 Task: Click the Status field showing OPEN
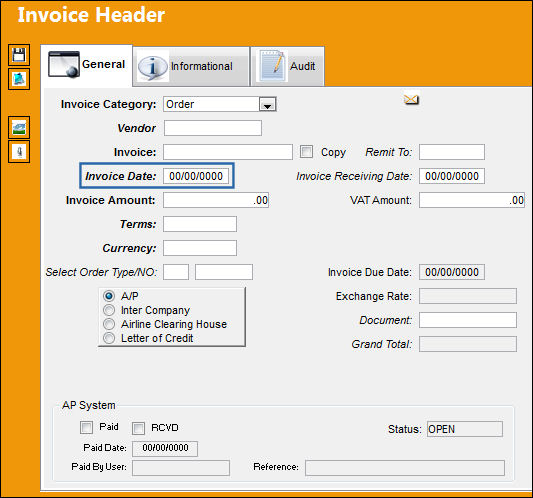465,429
